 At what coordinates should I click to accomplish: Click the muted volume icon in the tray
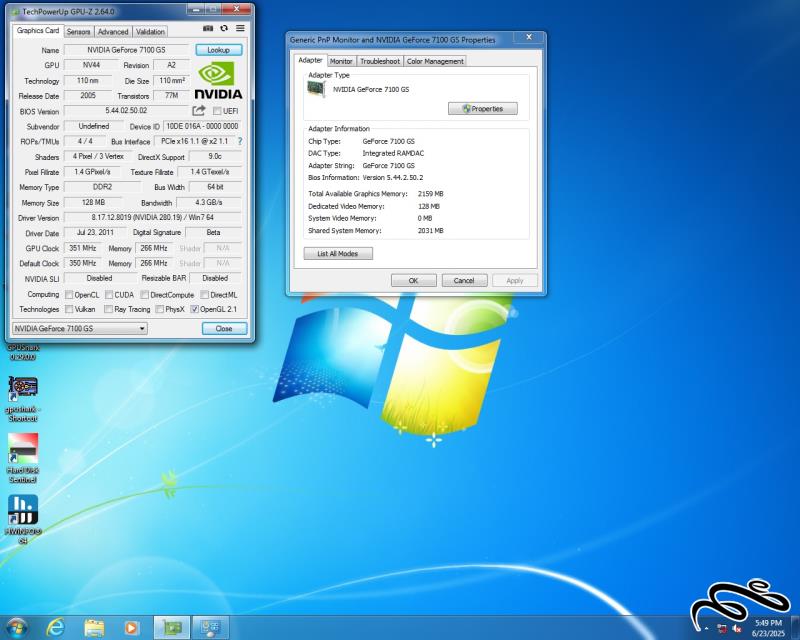point(737,629)
